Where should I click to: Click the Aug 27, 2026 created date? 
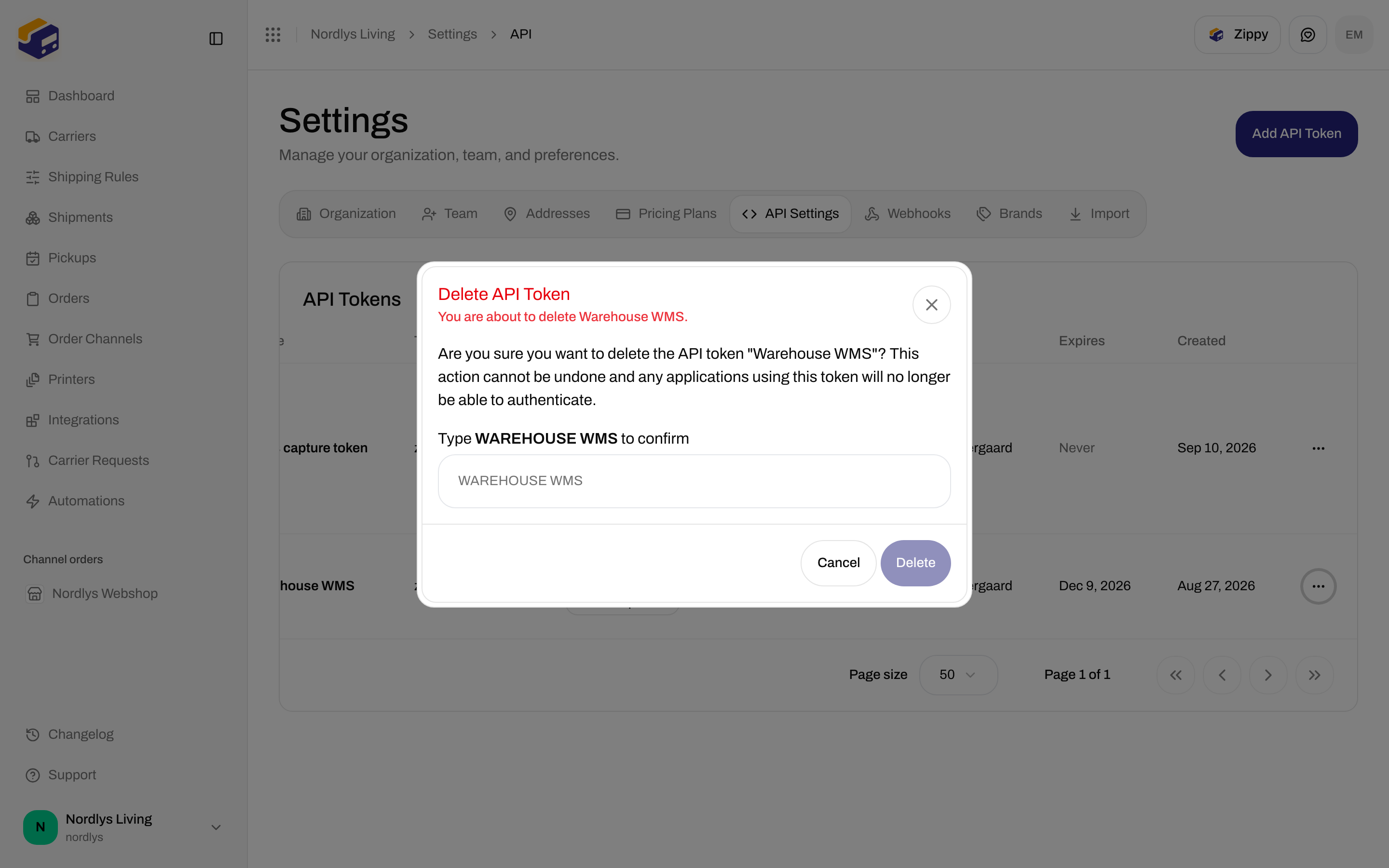[1216, 586]
